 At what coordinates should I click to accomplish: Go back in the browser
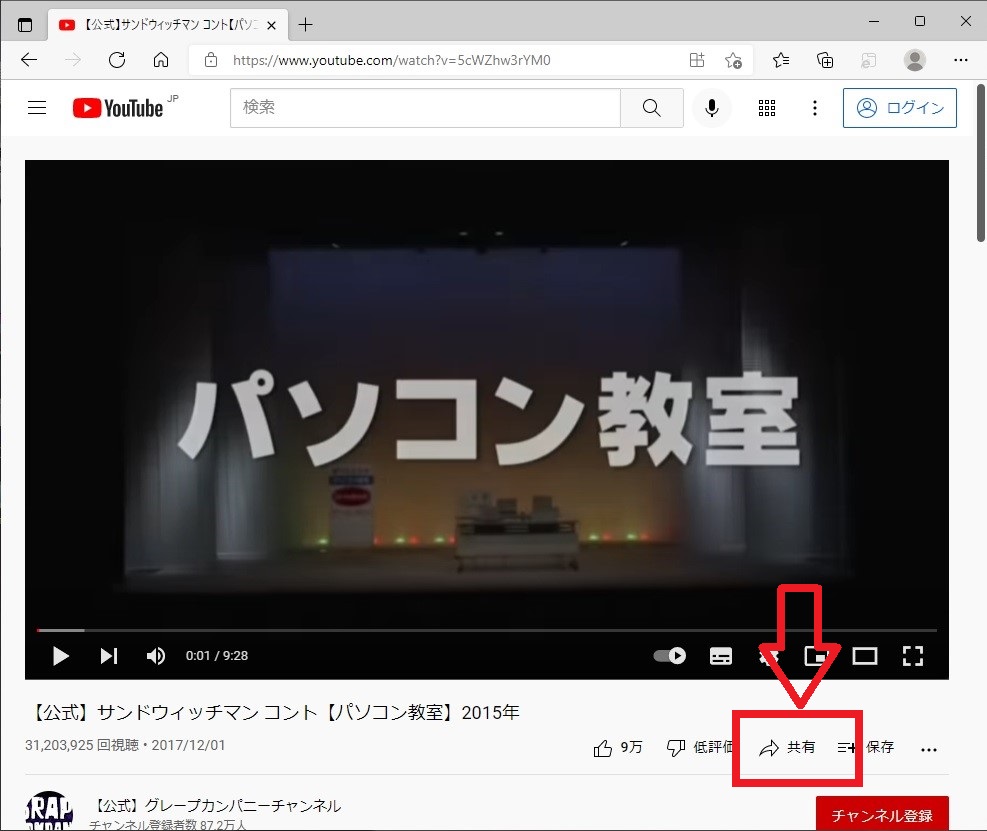click(29, 60)
